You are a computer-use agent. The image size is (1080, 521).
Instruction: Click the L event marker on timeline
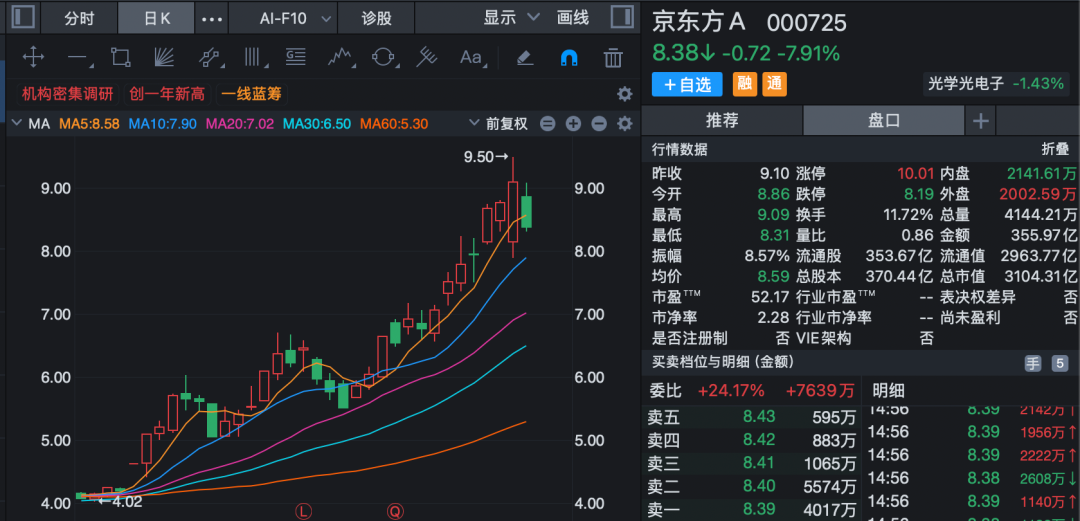click(303, 511)
